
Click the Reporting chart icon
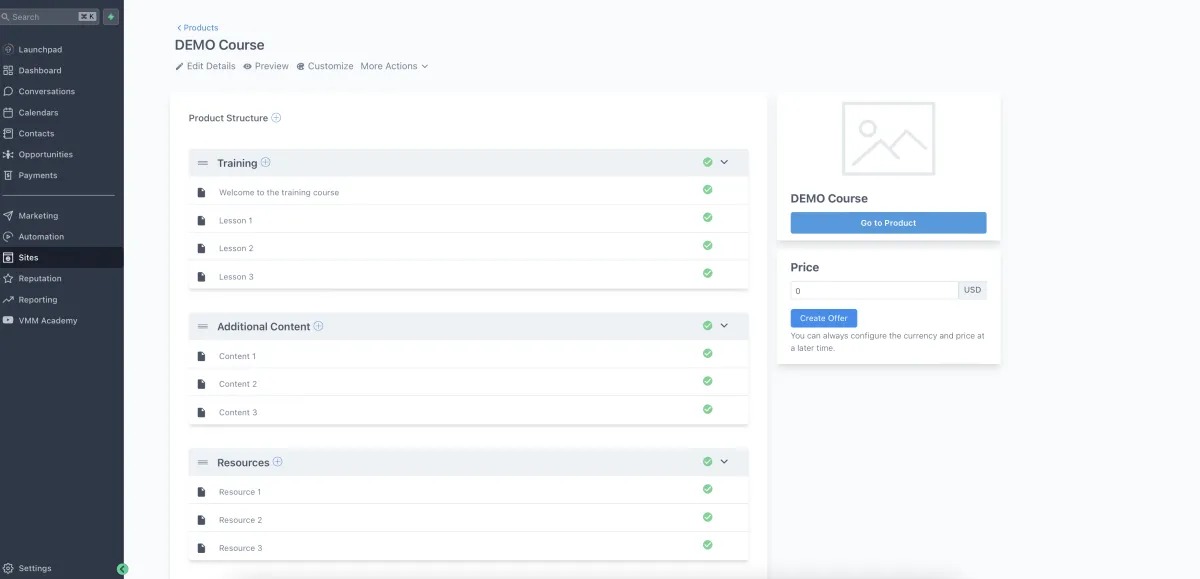8,299
